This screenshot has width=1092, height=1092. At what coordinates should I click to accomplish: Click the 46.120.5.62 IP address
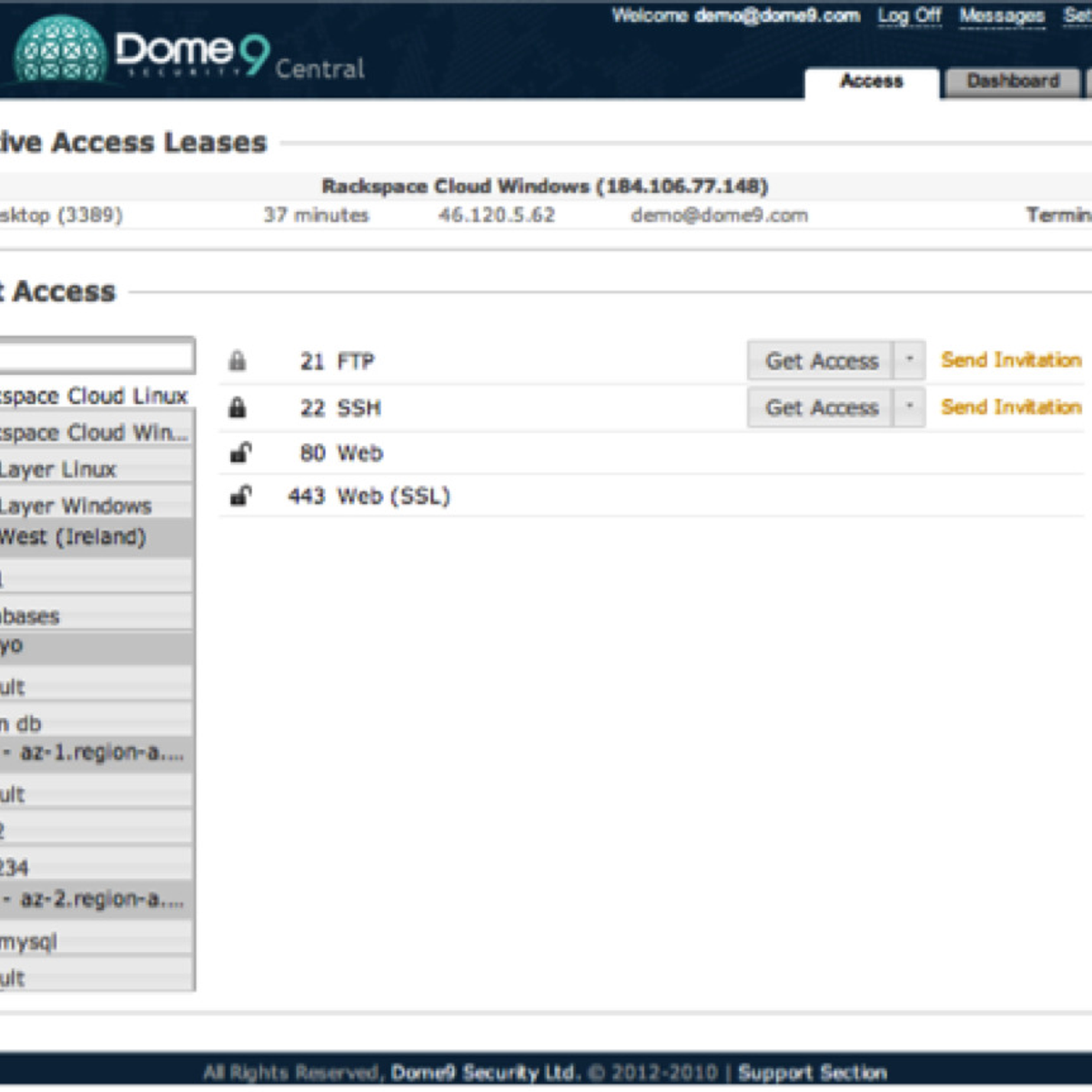[x=497, y=216]
